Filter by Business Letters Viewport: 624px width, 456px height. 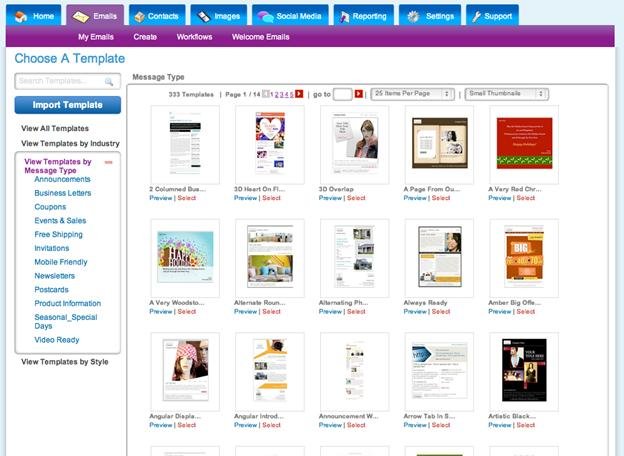(63, 193)
